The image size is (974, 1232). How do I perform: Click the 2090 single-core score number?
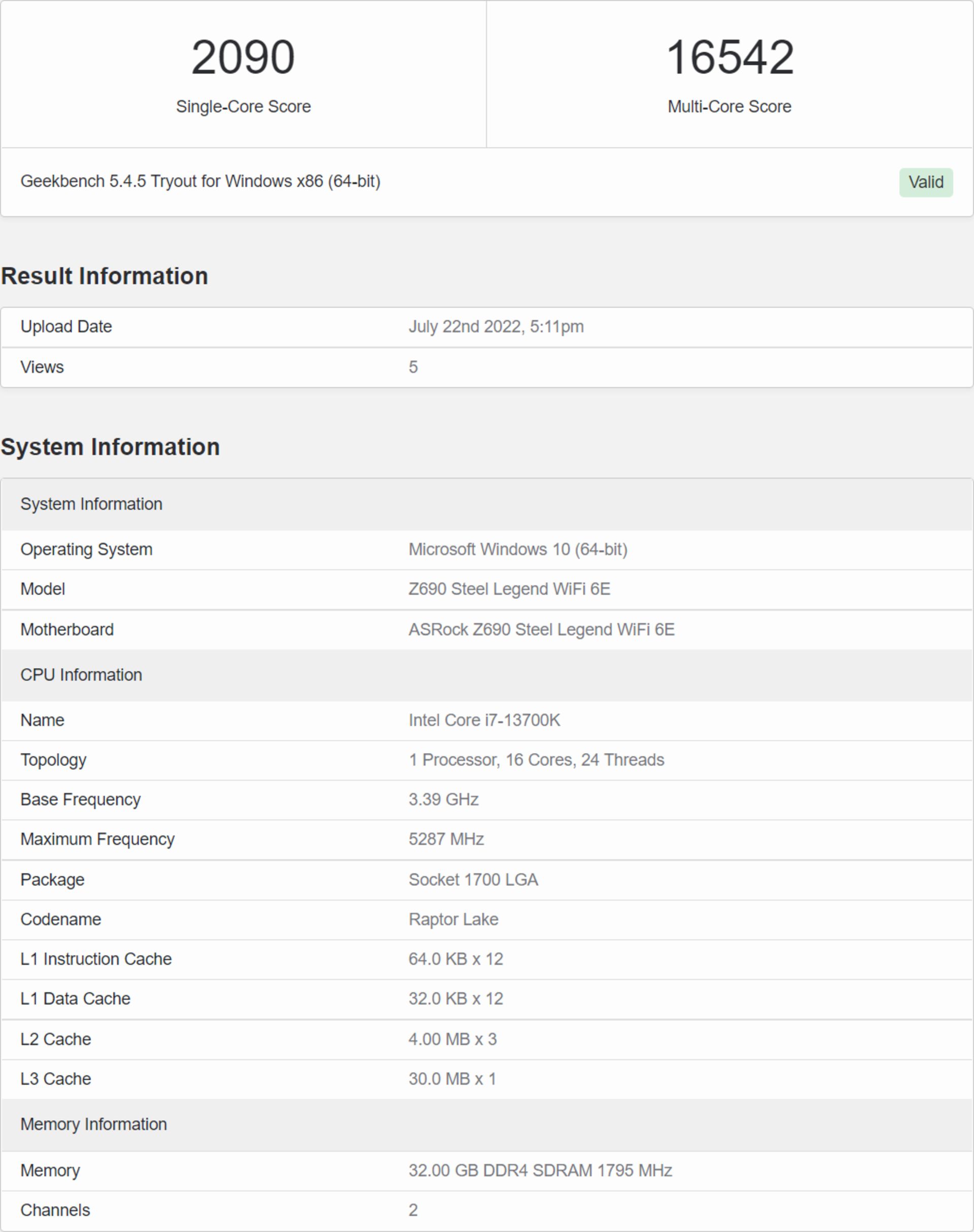(243, 58)
